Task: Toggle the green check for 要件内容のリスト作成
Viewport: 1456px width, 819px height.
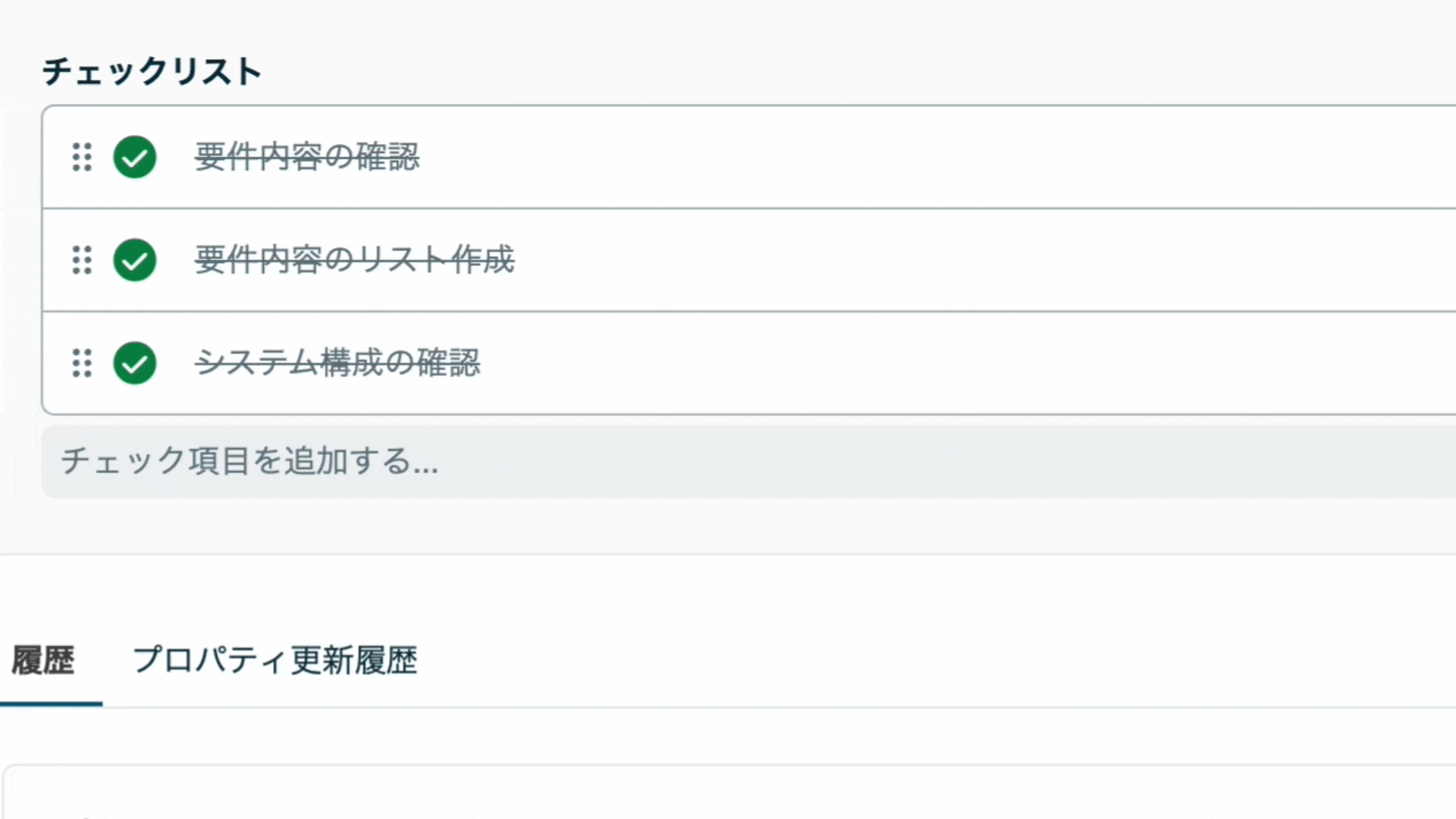Action: [135, 260]
